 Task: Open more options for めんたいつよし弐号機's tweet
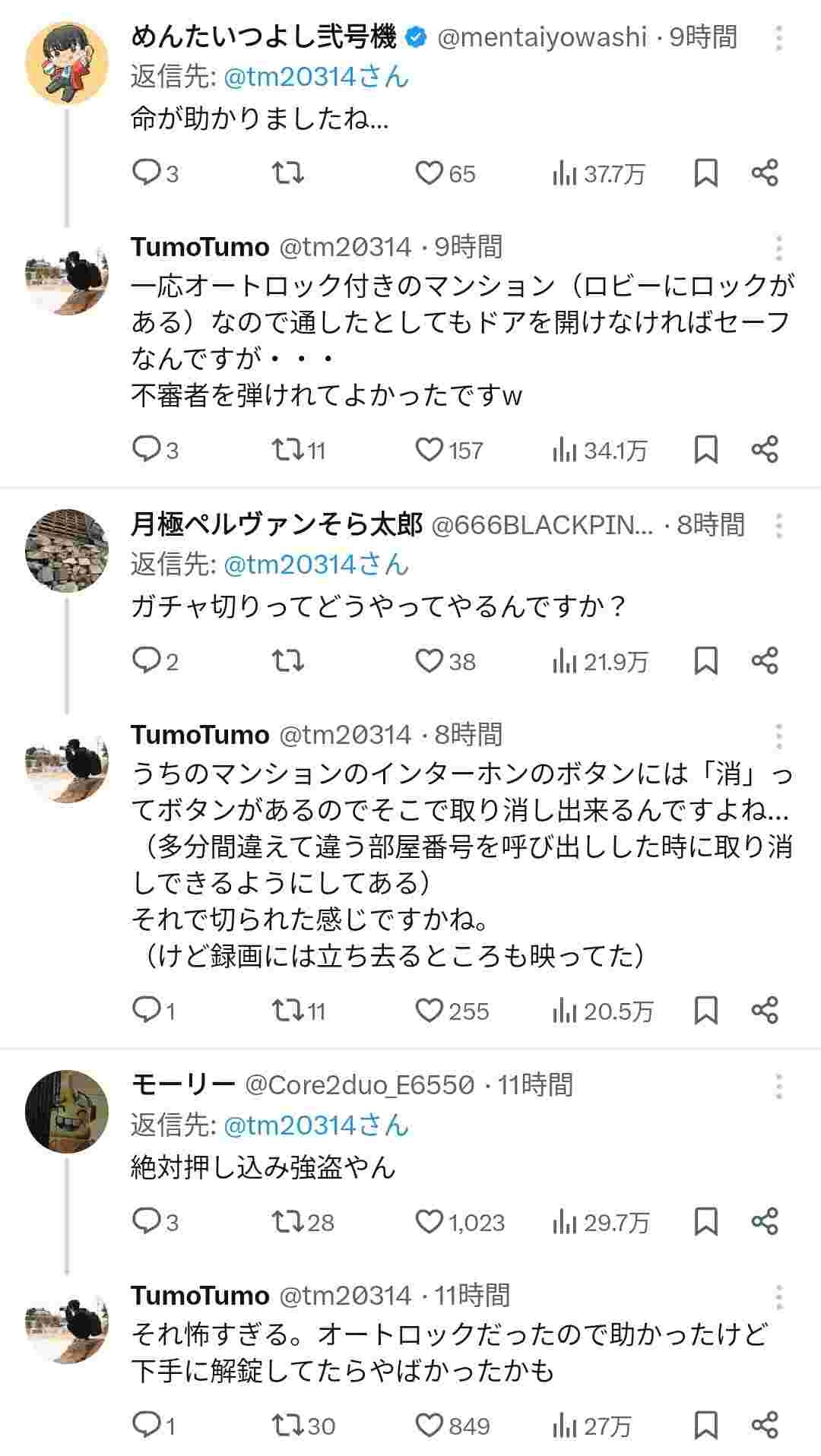point(779,37)
